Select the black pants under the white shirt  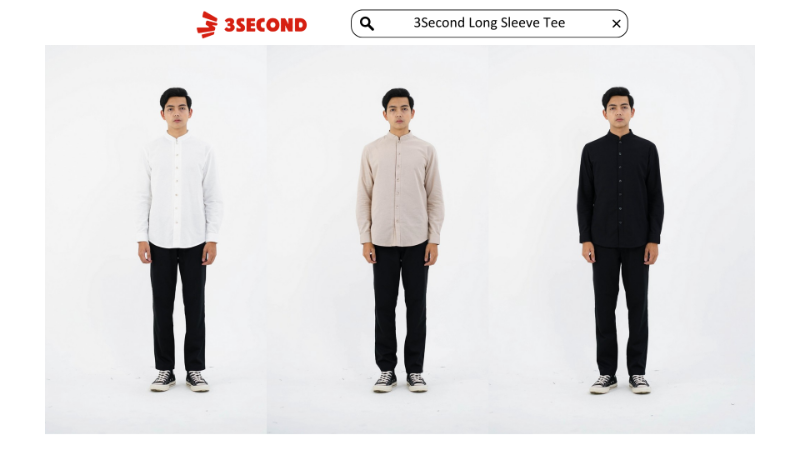179,307
